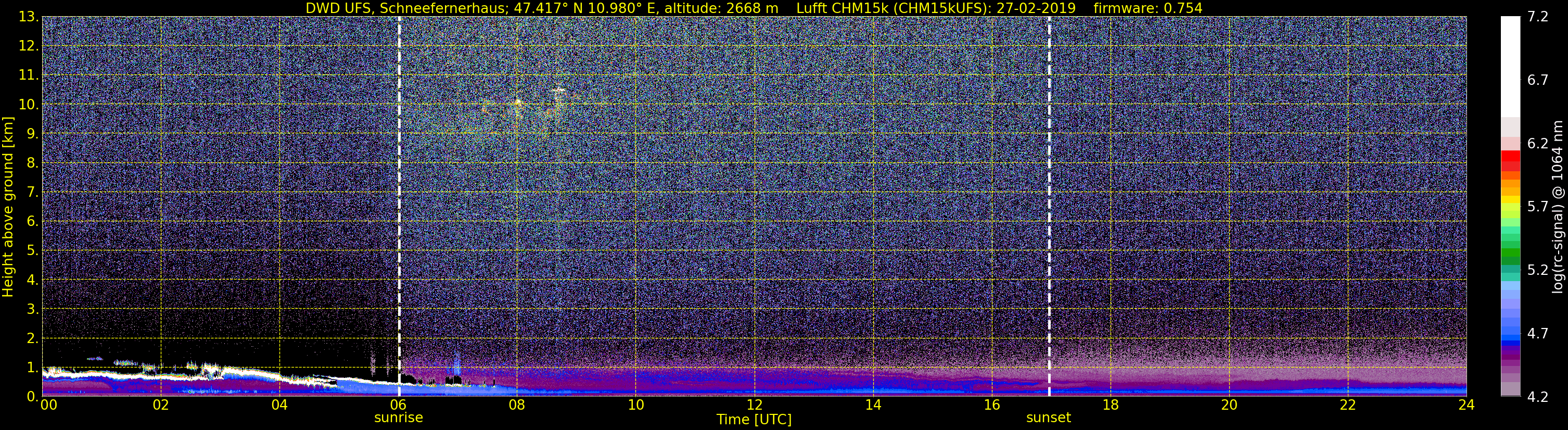Click the height tick label '3.'
1568x430 pixels.
(x=32, y=309)
